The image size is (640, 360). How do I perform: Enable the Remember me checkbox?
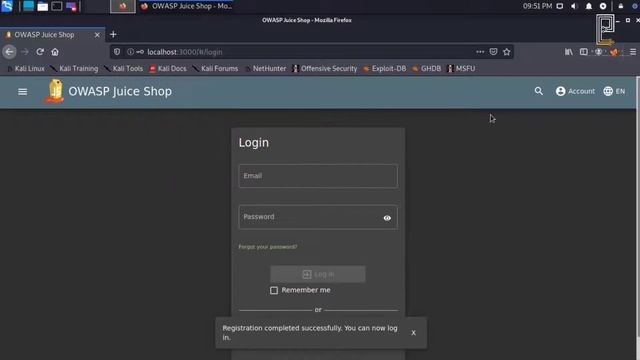(273, 290)
